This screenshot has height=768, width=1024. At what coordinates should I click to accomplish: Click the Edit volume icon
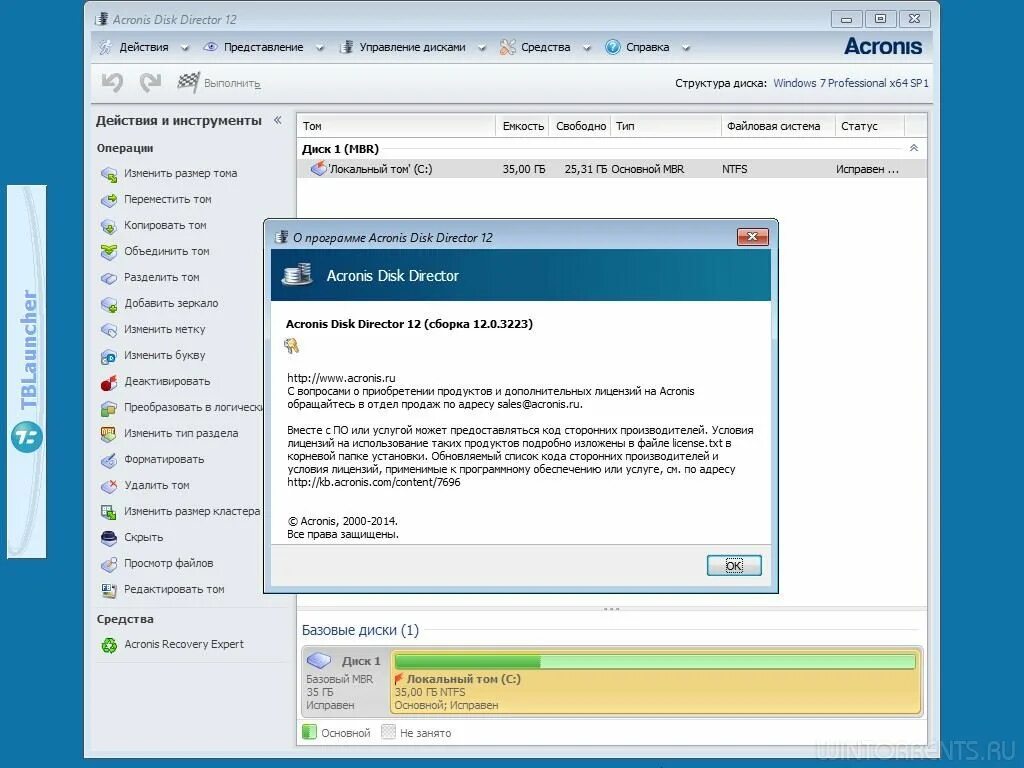108,590
